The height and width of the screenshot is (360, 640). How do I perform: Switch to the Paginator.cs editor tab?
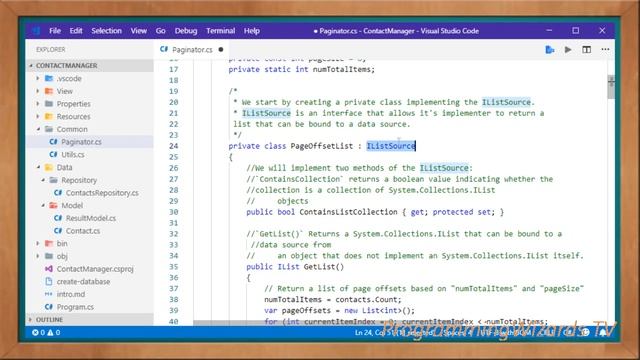click(x=191, y=49)
